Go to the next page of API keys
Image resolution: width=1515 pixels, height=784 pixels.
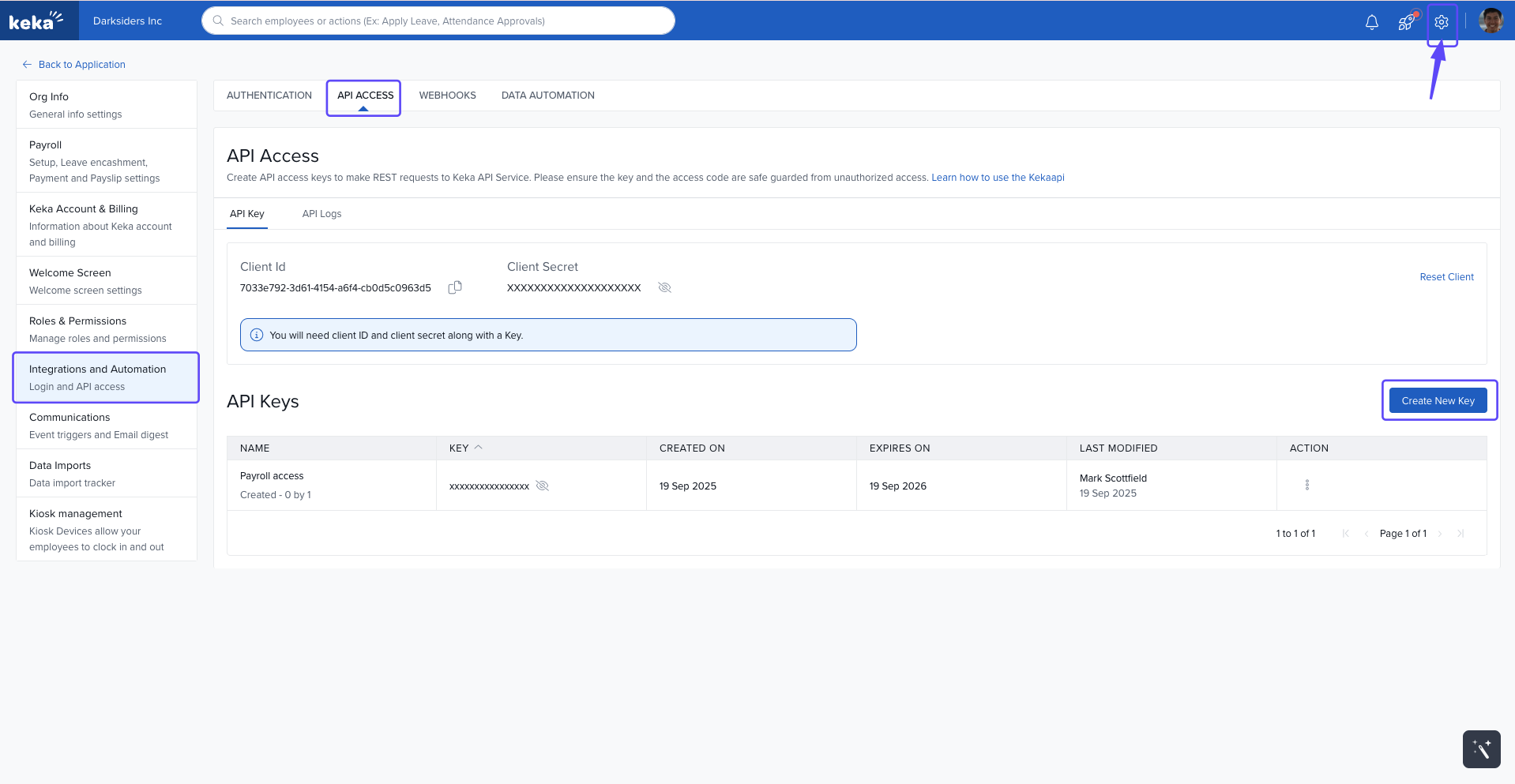[x=1440, y=534]
